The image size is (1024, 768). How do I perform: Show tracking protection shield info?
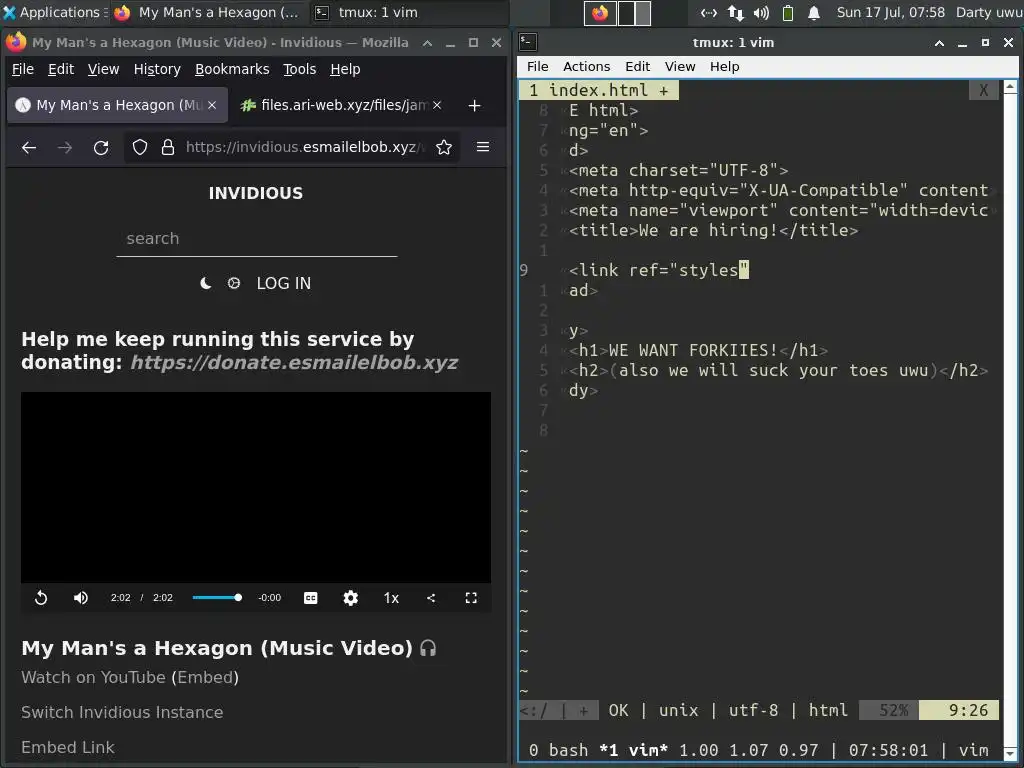click(140, 148)
